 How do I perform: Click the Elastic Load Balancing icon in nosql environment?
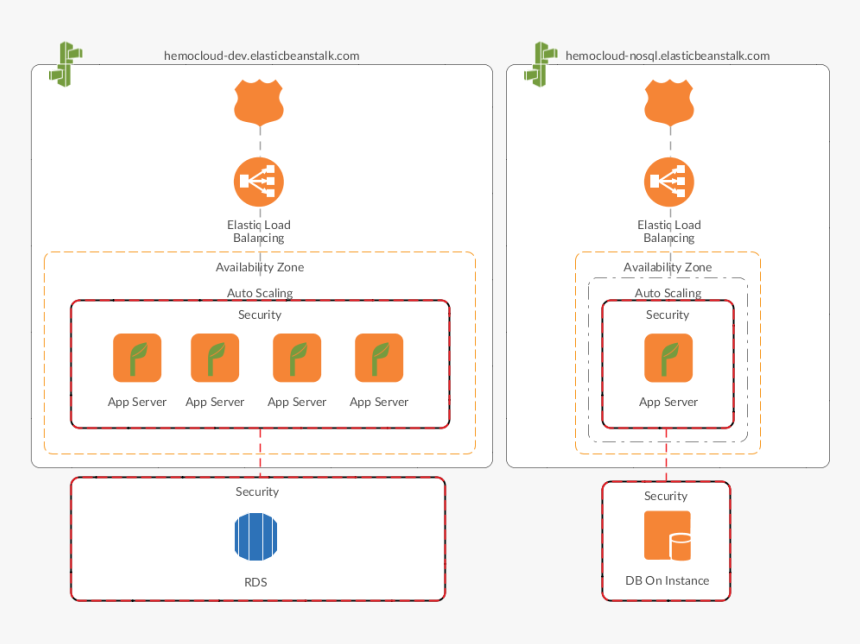click(x=668, y=181)
